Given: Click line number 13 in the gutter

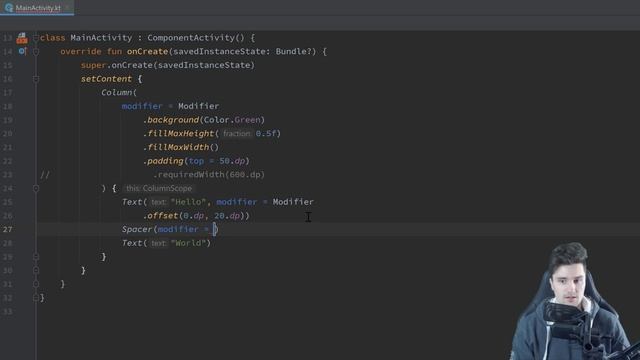Looking at the screenshot, I should click(8, 38).
